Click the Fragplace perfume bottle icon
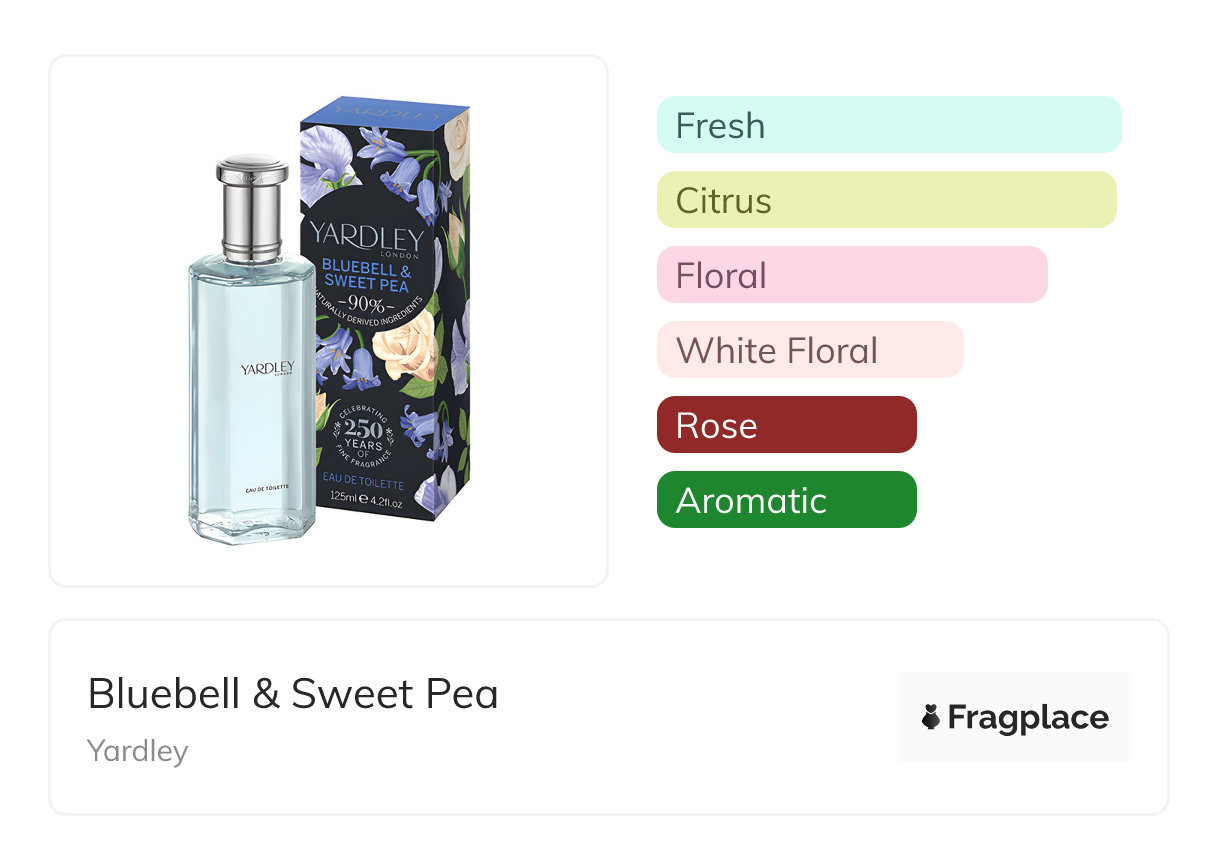Viewport: 1218px width, 864px height. point(931,717)
